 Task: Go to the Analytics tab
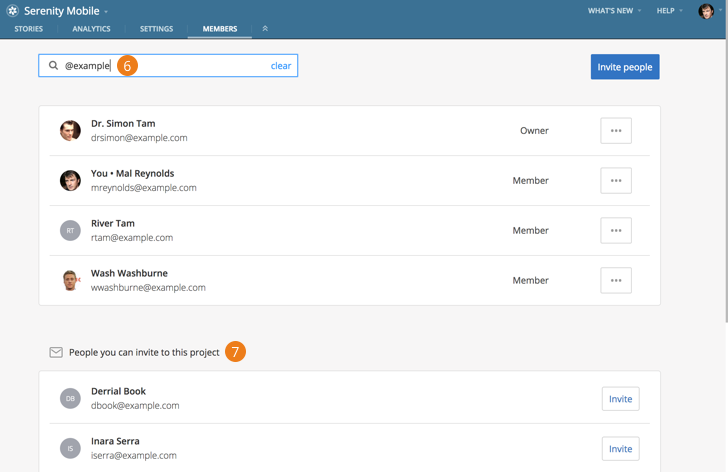pos(91,29)
